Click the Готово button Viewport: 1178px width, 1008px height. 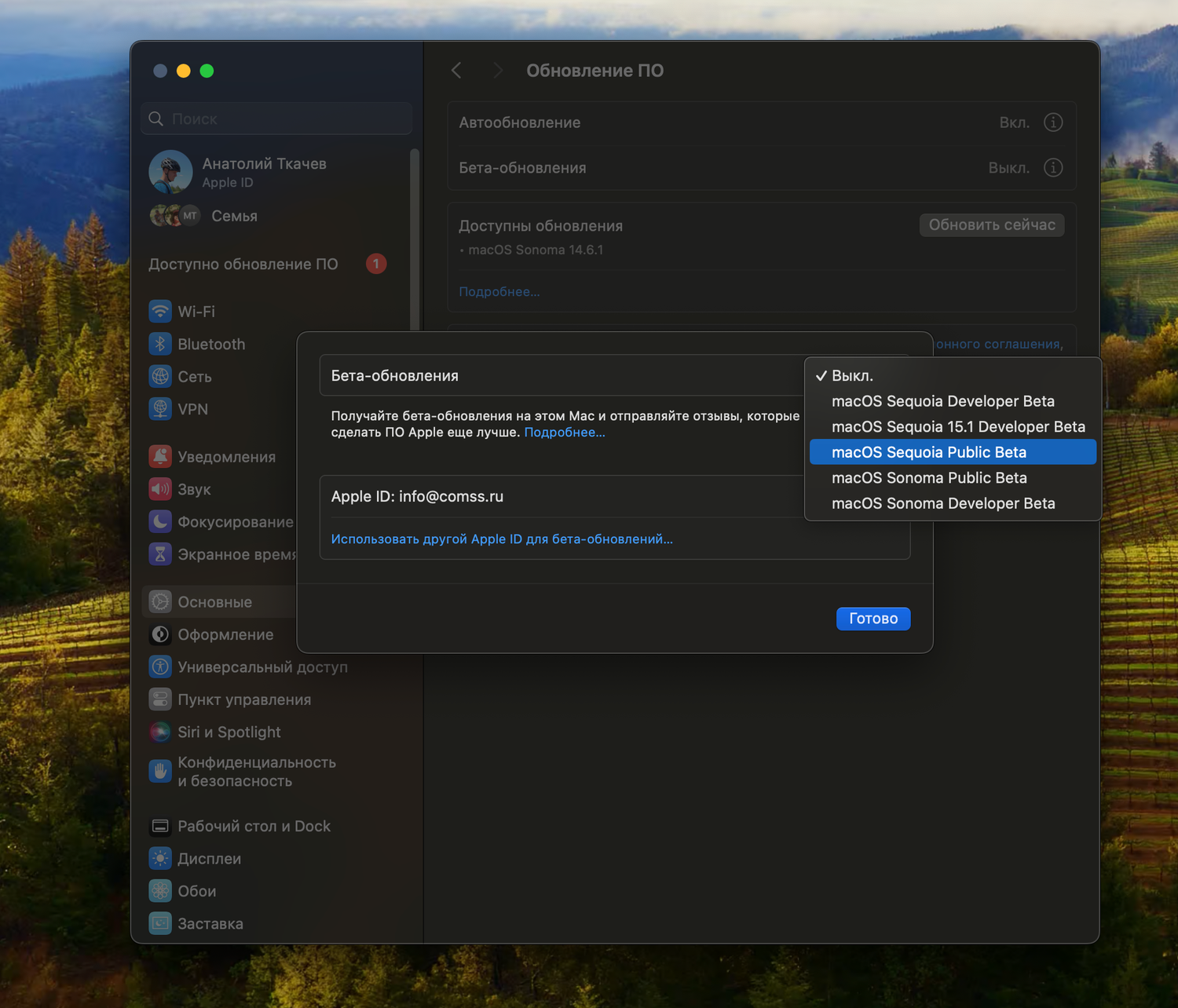tap(873, 619)
